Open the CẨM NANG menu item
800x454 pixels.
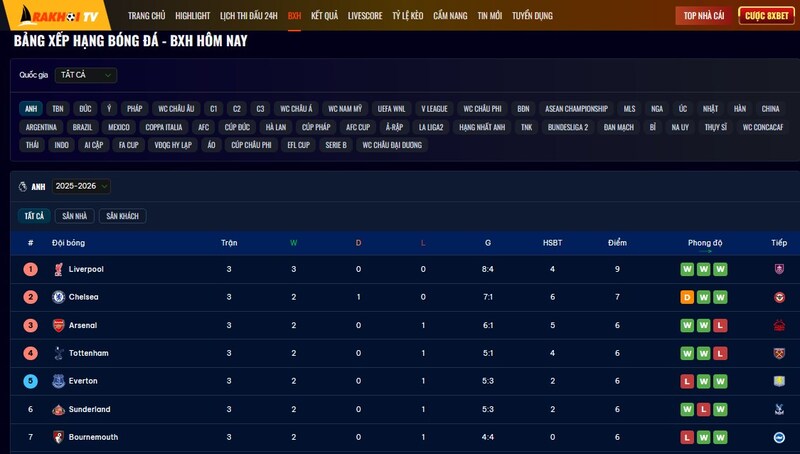click(450, 16)
